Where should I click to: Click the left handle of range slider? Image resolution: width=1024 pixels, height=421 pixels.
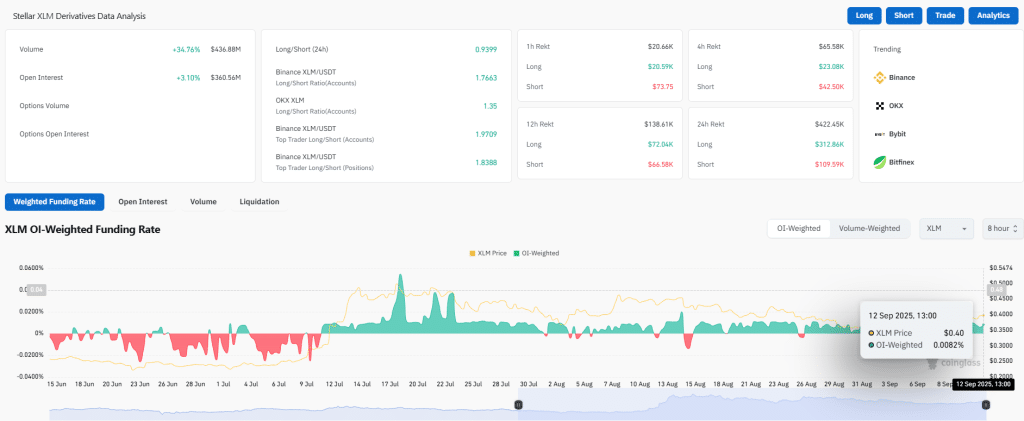pyautogui.click(x=518, y=404)
